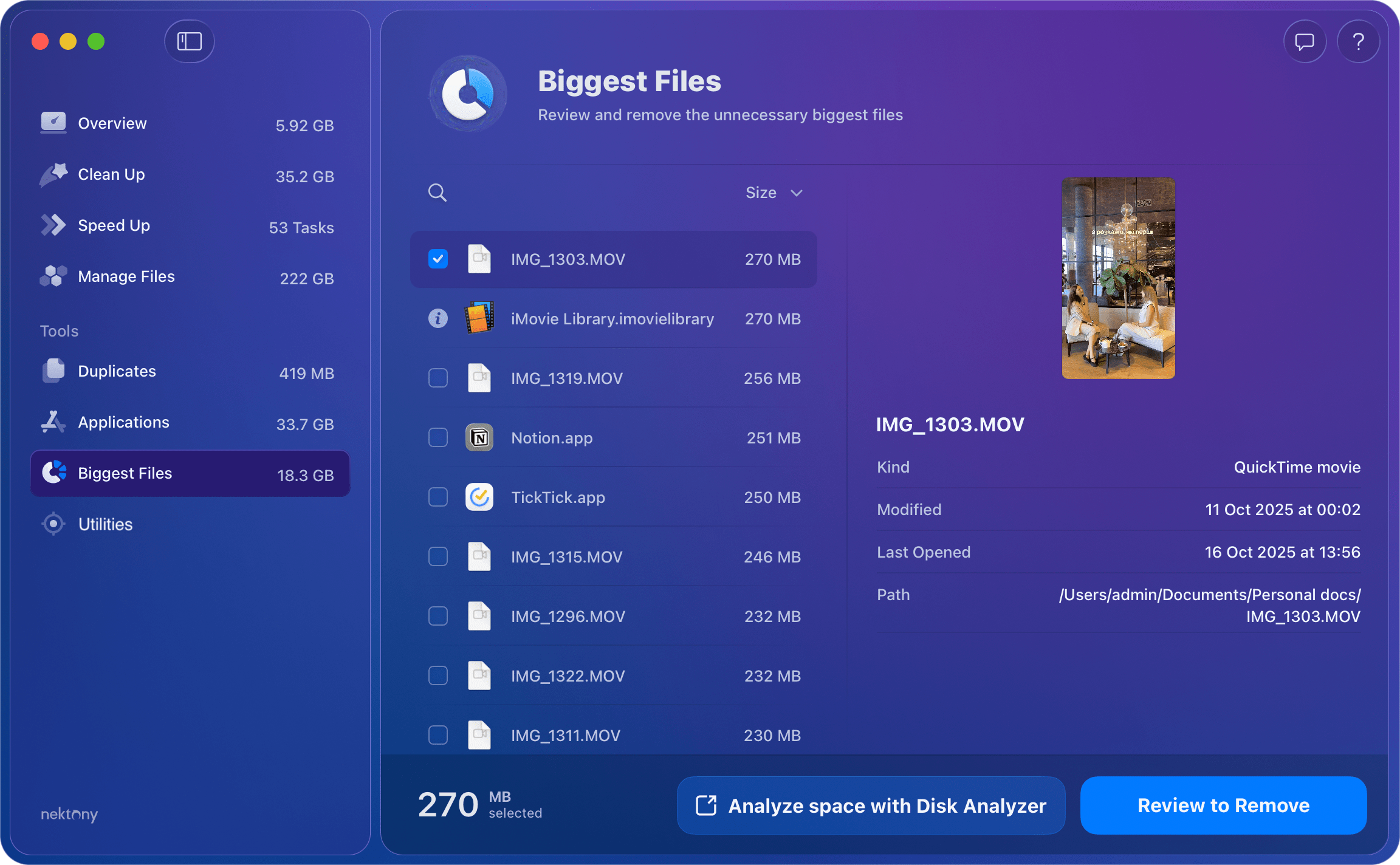This screenshot has height=865, width=1400.
Task: Select the Duplicates copies icon
Action: pos(53,371)
